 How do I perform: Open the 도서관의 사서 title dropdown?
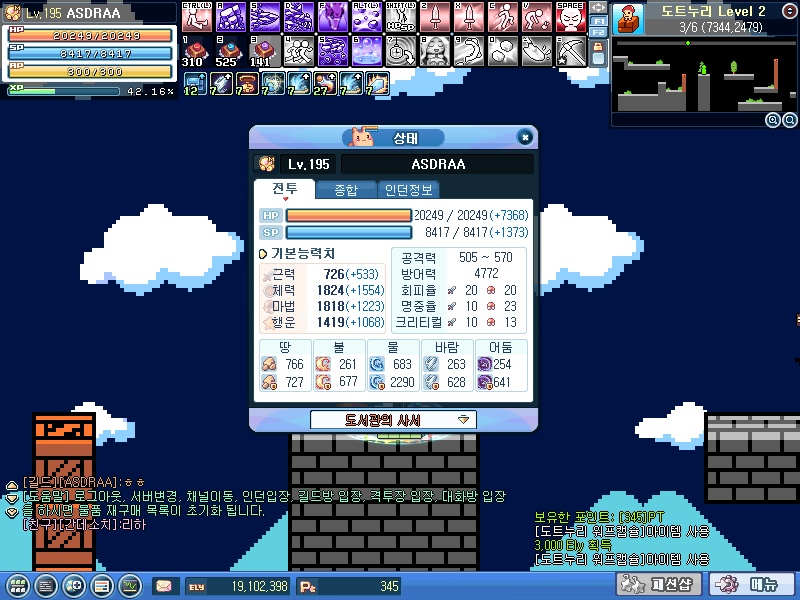(x=393, y=420)
